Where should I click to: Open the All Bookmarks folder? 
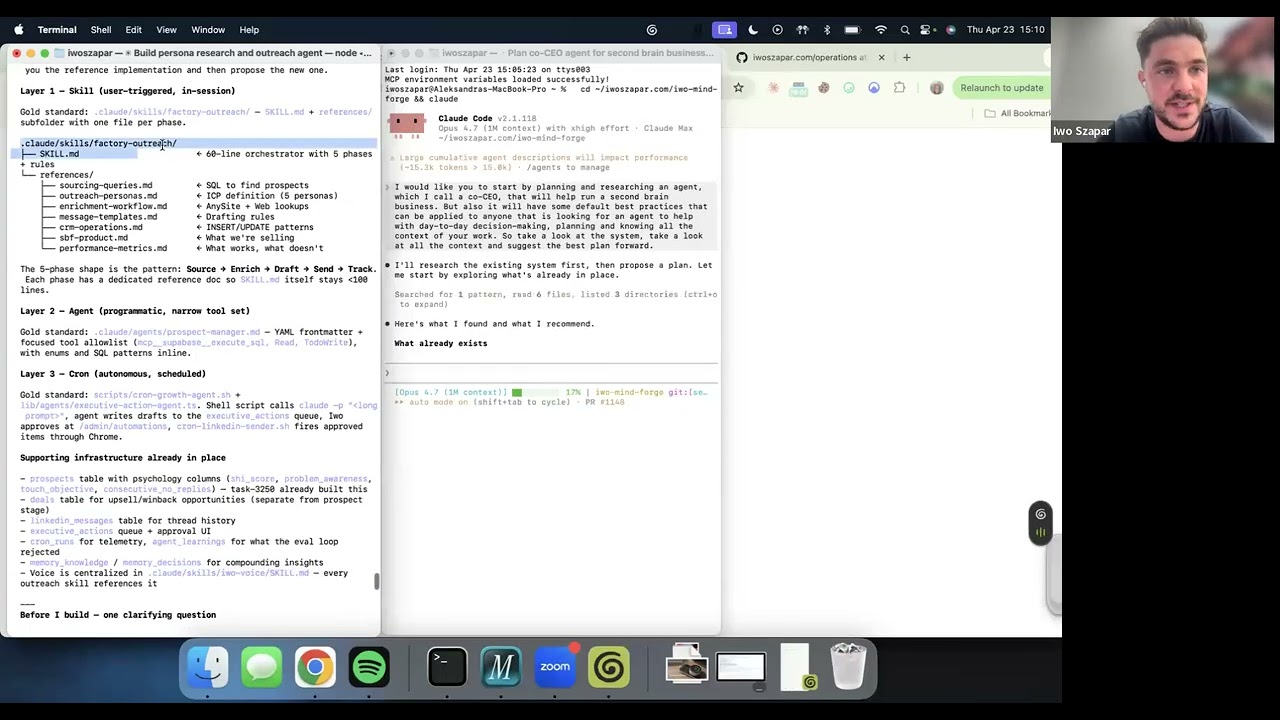(1018, 114)
